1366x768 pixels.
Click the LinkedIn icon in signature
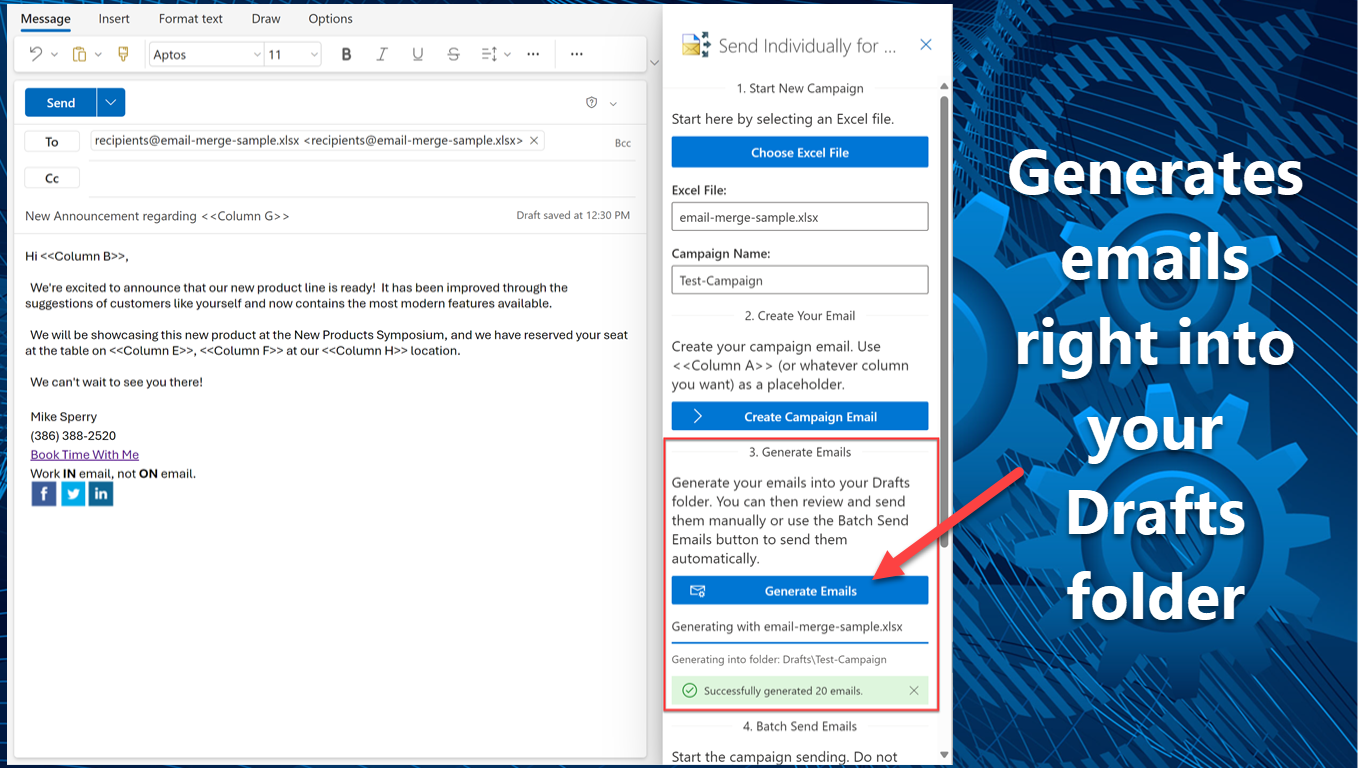tap(101, 494)
